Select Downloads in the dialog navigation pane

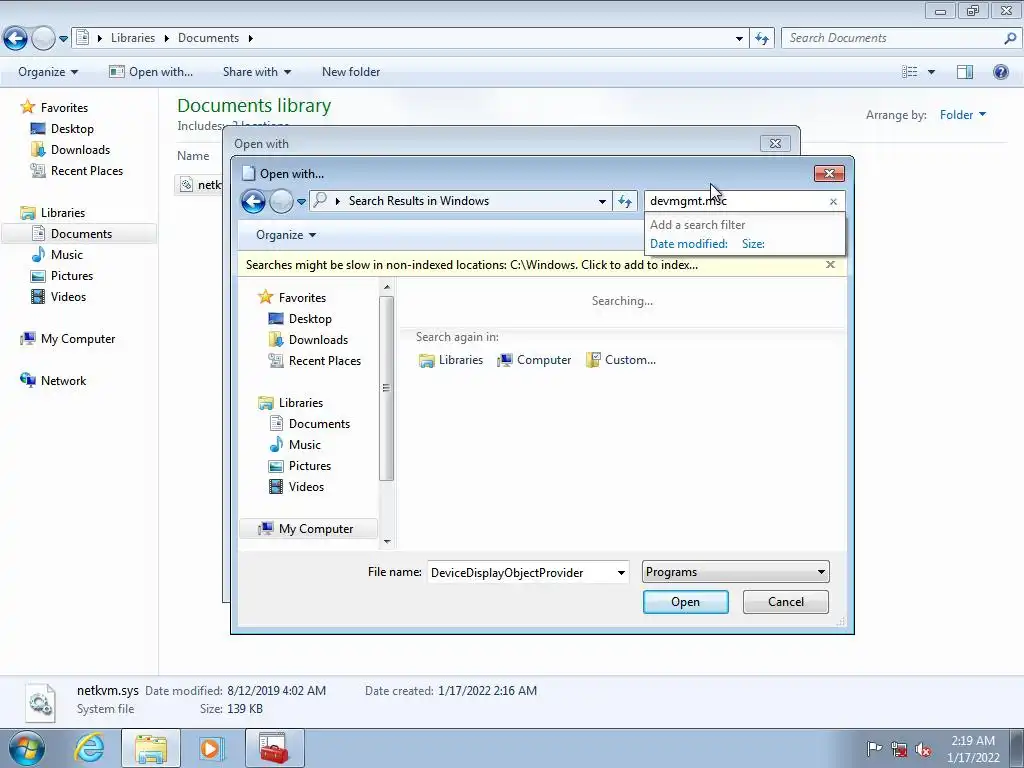tap(308, 340)
